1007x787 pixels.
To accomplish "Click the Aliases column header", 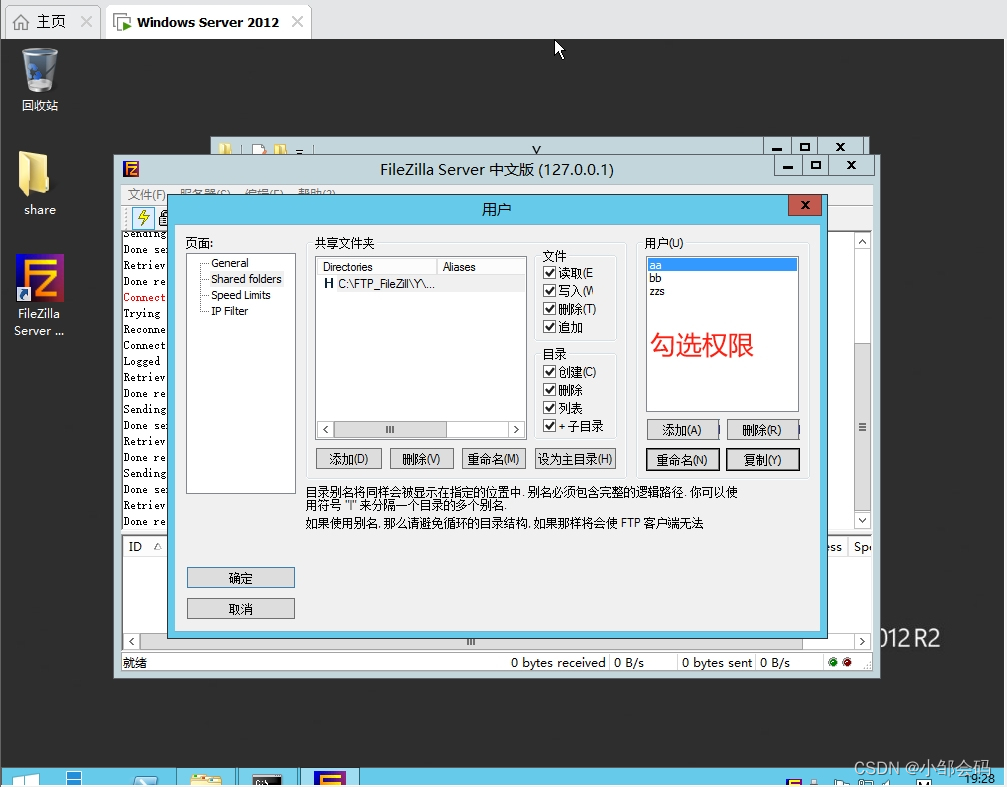I will tap(481, 267).
